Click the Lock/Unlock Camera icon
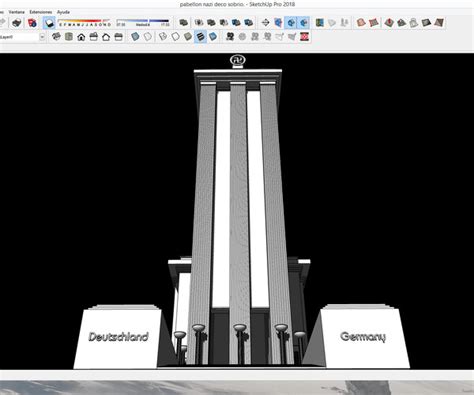 click(x=255, y=37)
